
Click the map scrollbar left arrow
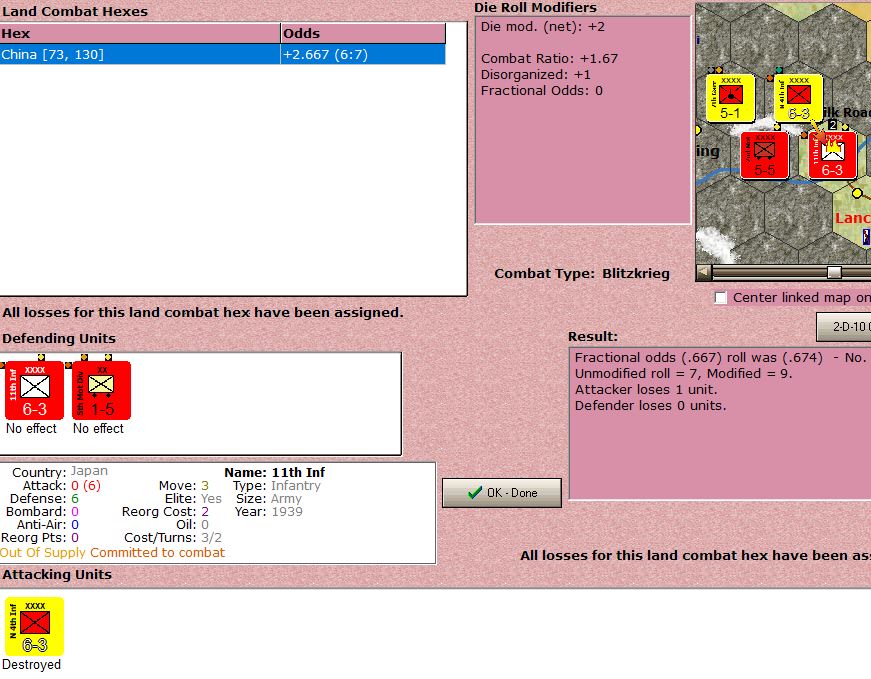pyautogui.click(x=704, y=272)
